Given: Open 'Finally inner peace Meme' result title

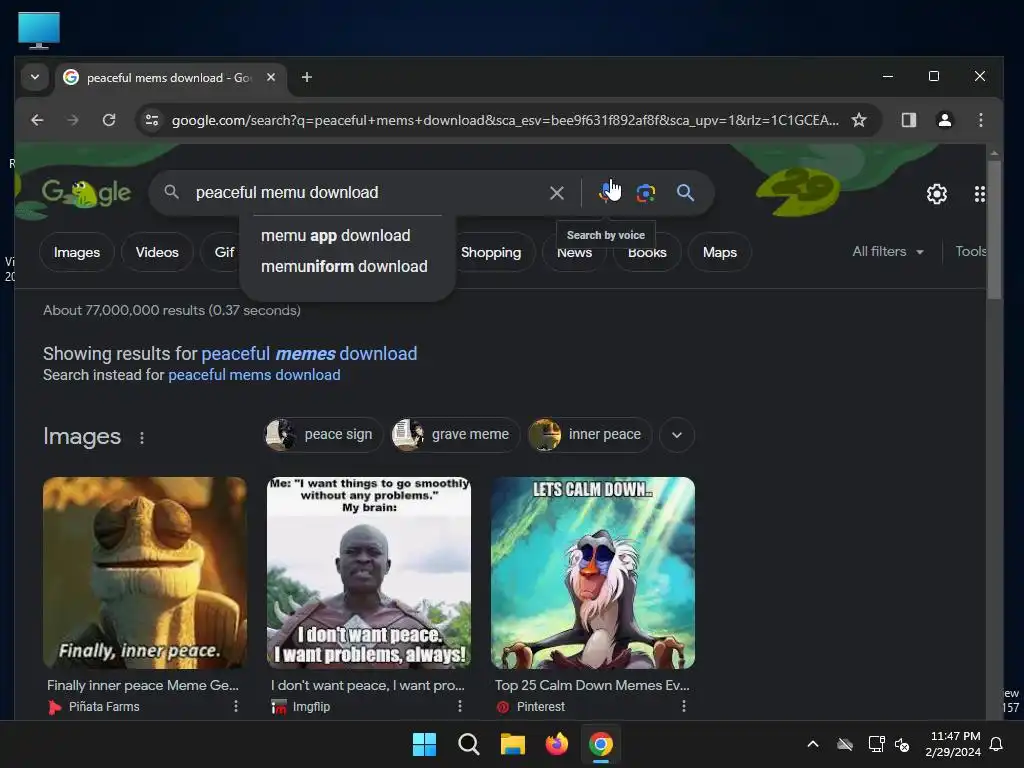Looking at the screenshot, I should (x=142, y=685).
